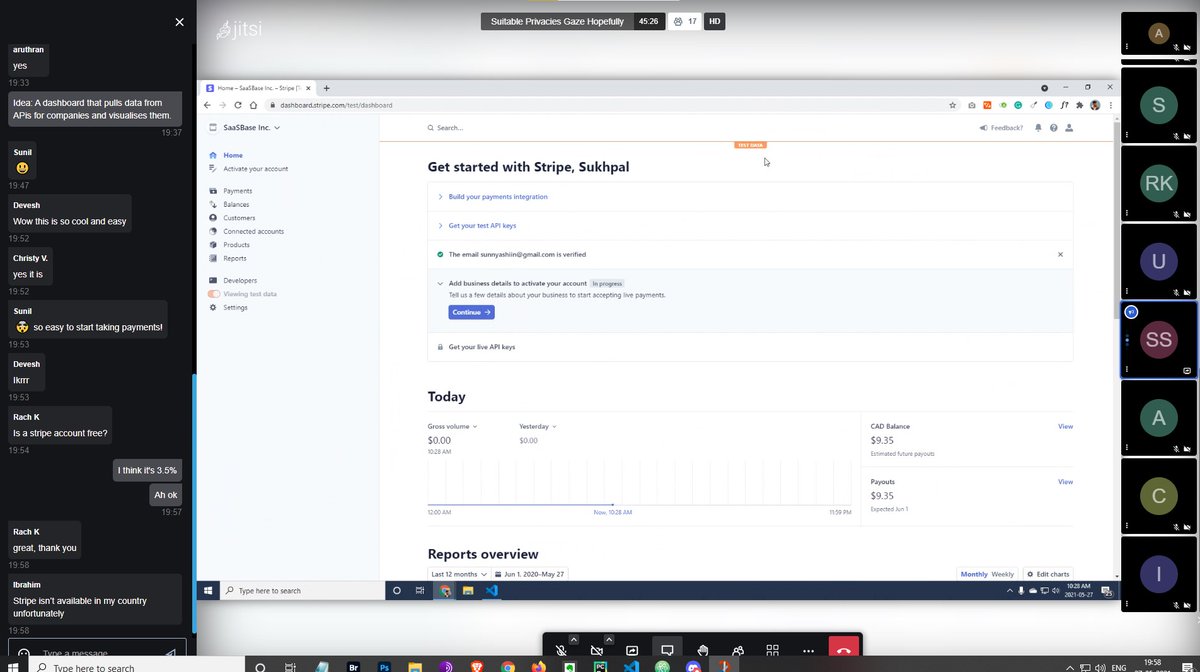Click the screen sharing icon
Screen dimensions: 1200x672
click(x=632, y=650)
